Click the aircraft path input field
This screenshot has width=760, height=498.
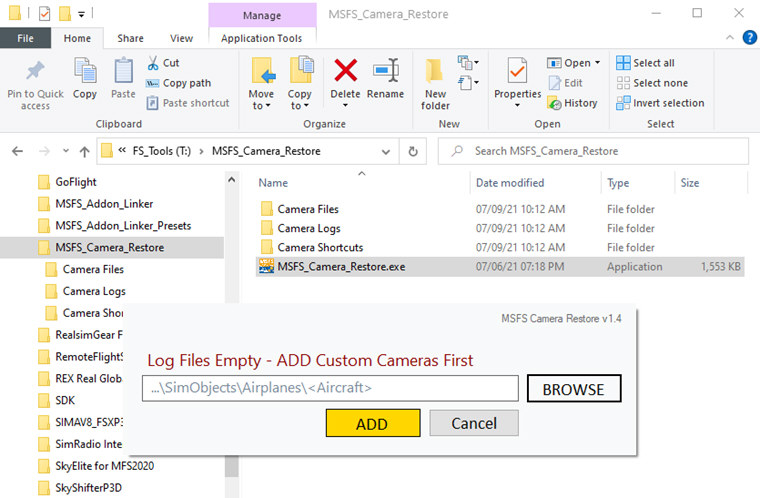click(329, 388)
